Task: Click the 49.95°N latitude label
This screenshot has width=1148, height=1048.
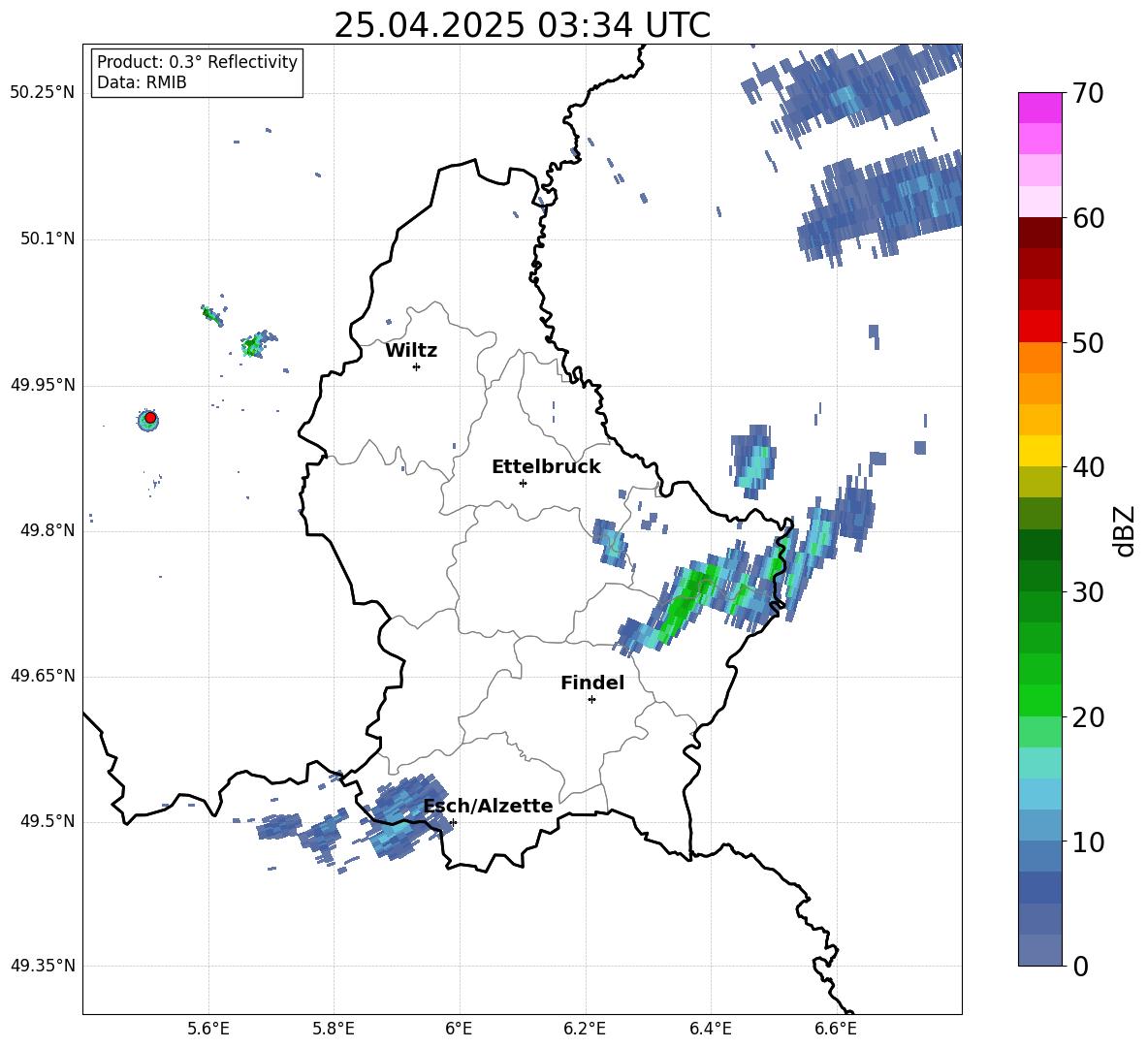Action: 43,385
